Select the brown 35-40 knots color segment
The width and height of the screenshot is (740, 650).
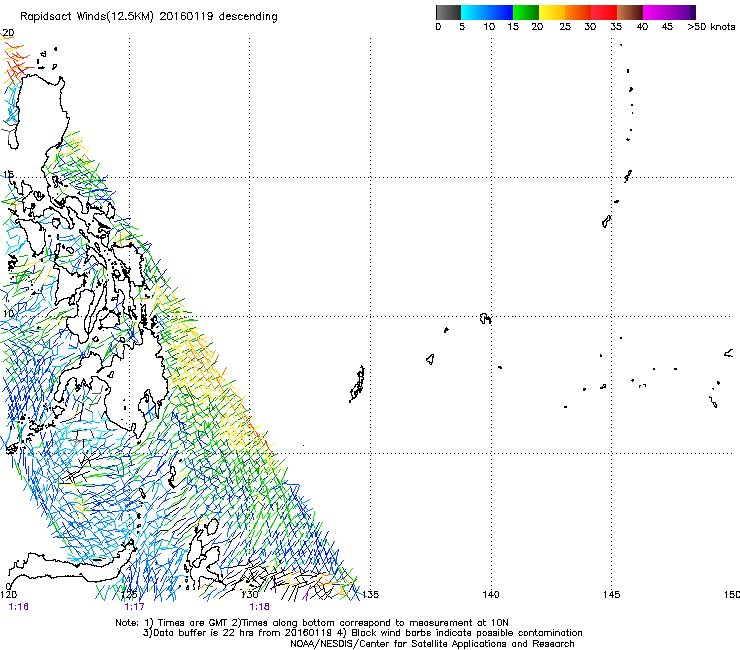click(630, 12)
